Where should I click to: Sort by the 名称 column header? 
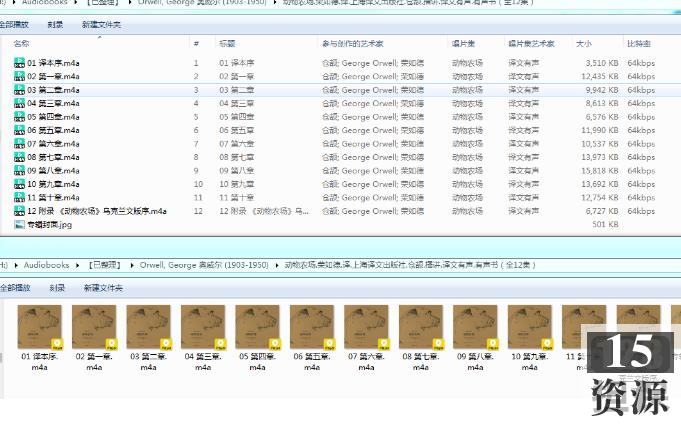[21, 43]
